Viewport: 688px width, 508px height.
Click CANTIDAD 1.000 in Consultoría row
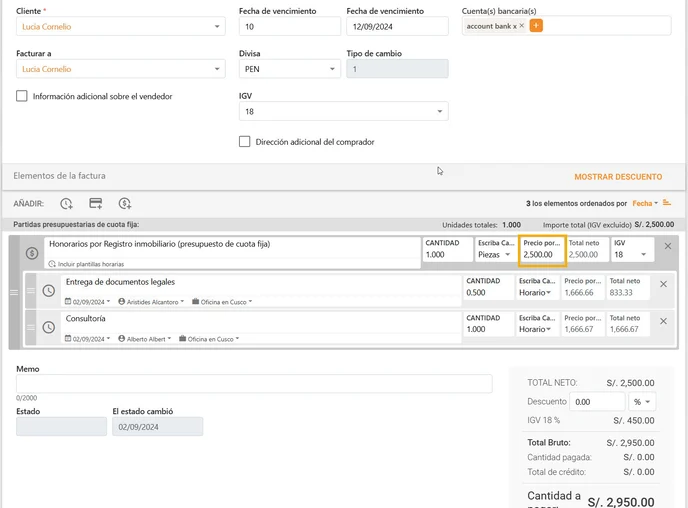487,324
